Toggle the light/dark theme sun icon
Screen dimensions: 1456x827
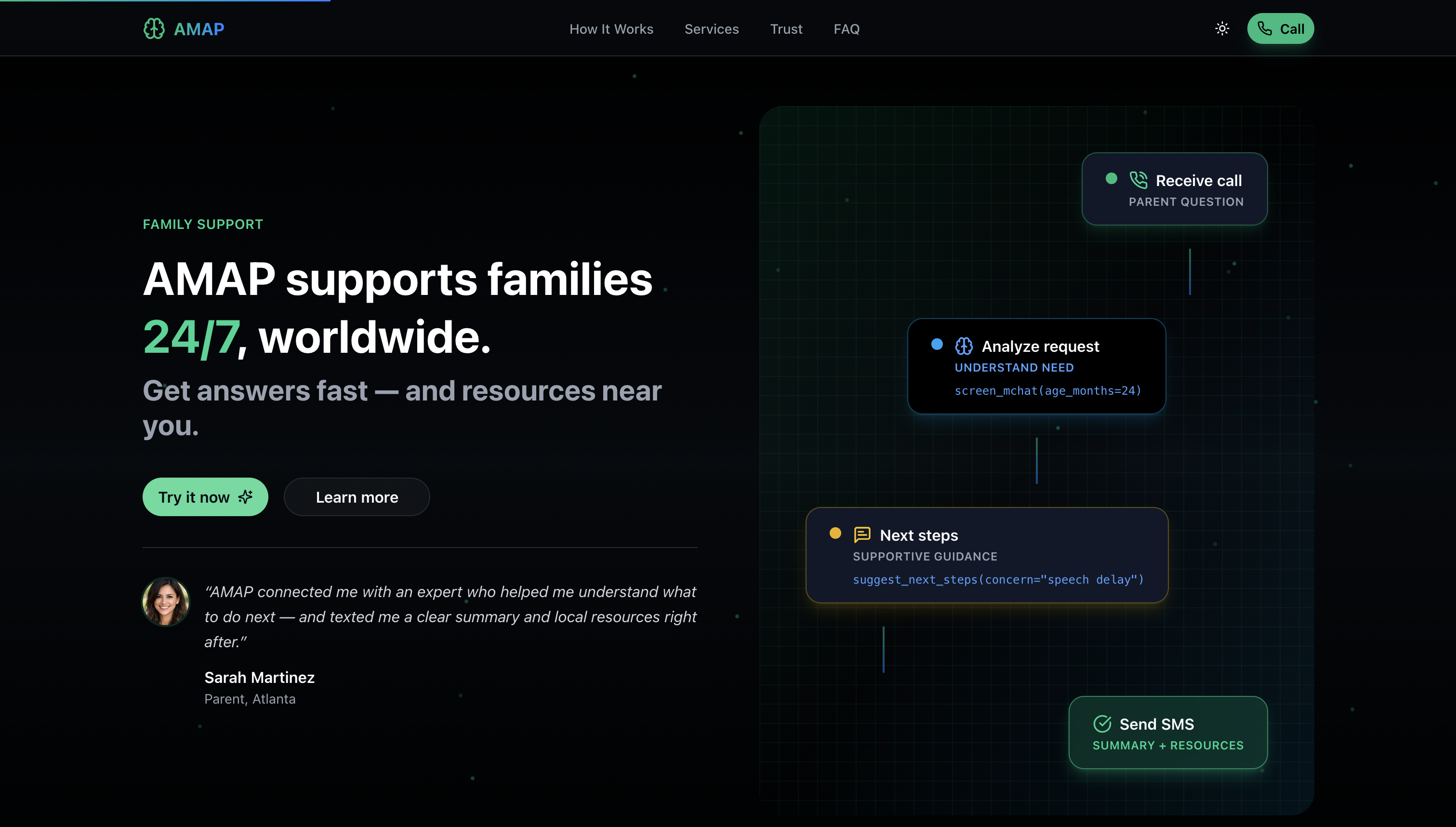(x=1222, y=28)
